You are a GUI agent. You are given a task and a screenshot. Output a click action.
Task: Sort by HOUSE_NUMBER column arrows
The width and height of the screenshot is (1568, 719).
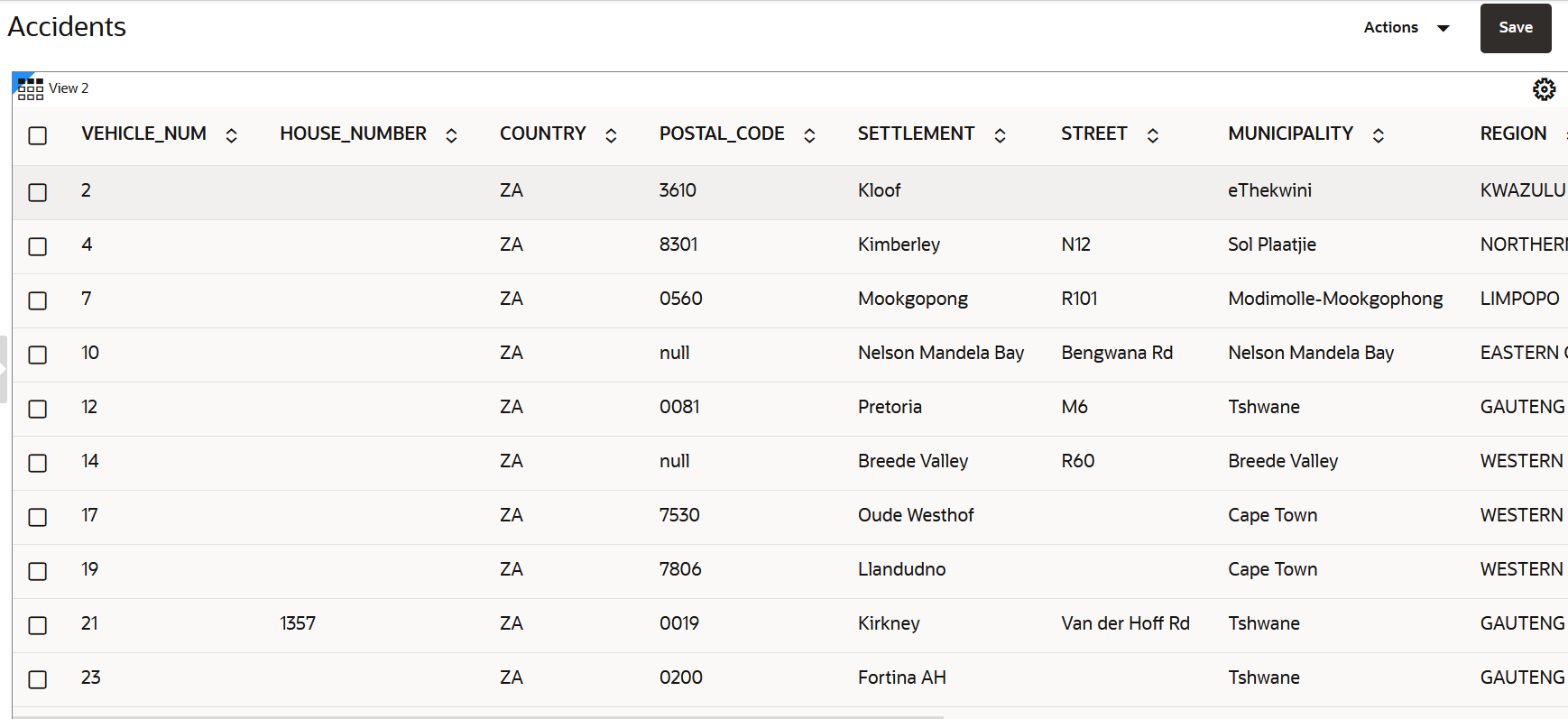click(x=452, y=135)
